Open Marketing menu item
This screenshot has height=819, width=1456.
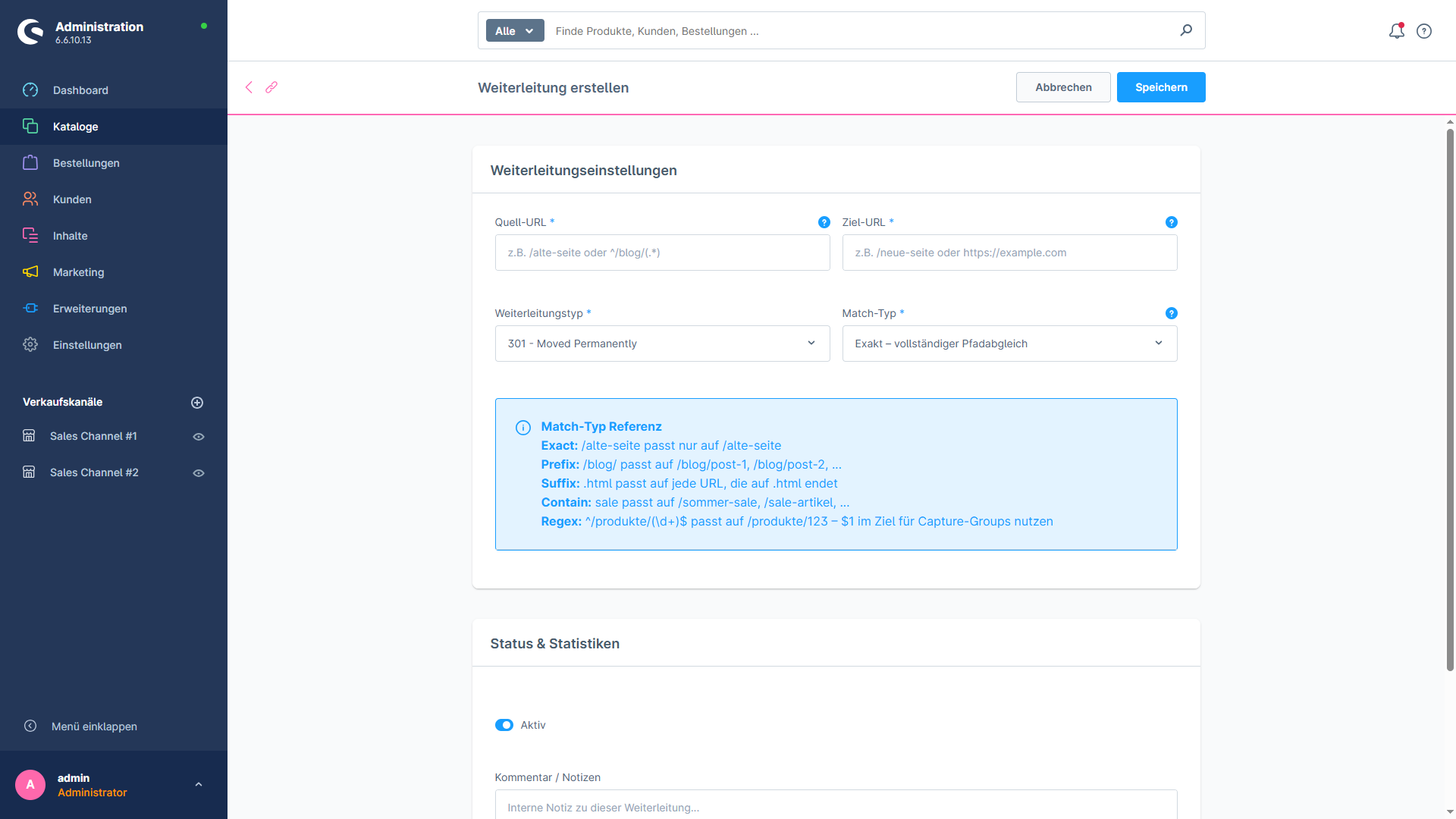114,272
